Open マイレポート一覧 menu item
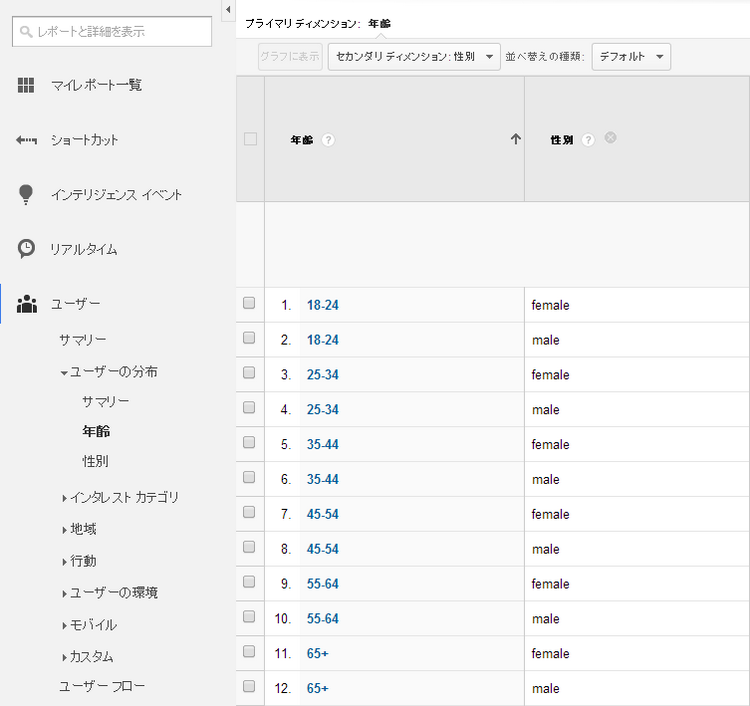750x706 pixels. (x=97, y=86)
